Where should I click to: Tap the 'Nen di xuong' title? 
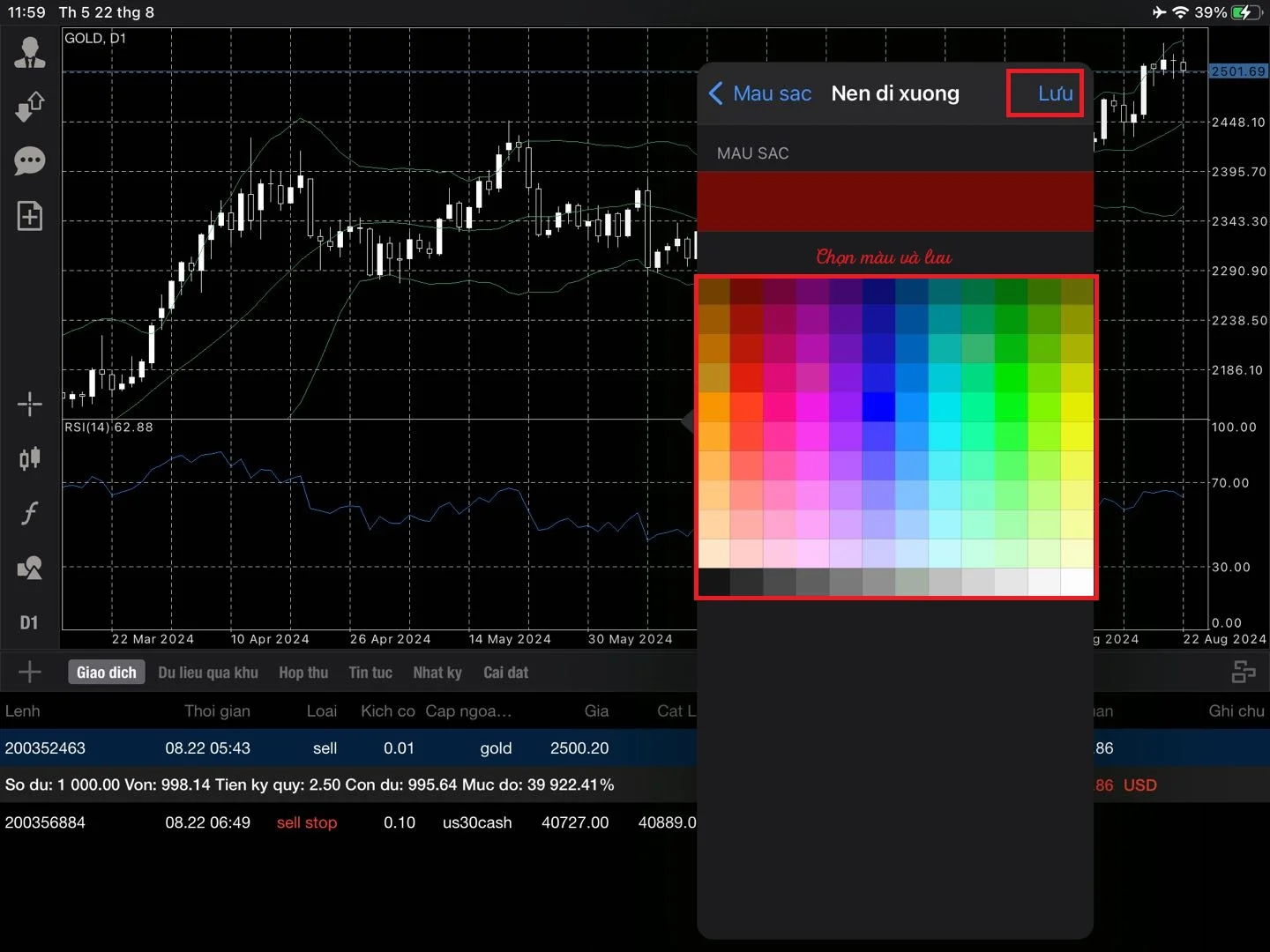click(x=895, y=93)
